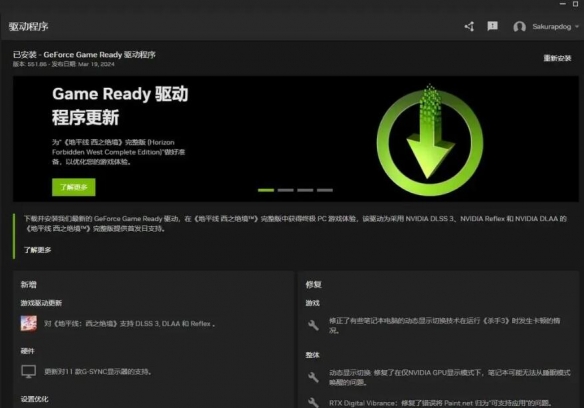Maximize the window
This screenshot has width=584, height=408.
[575, 4]
